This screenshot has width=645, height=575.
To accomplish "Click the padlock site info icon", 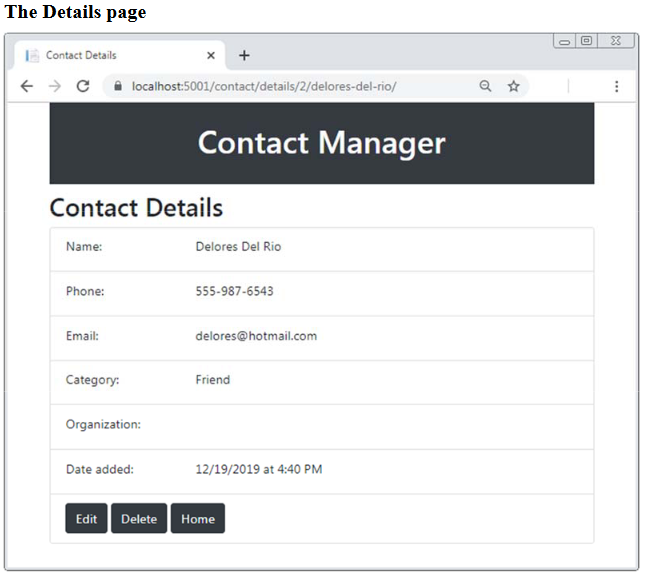I will pos(118,86).
